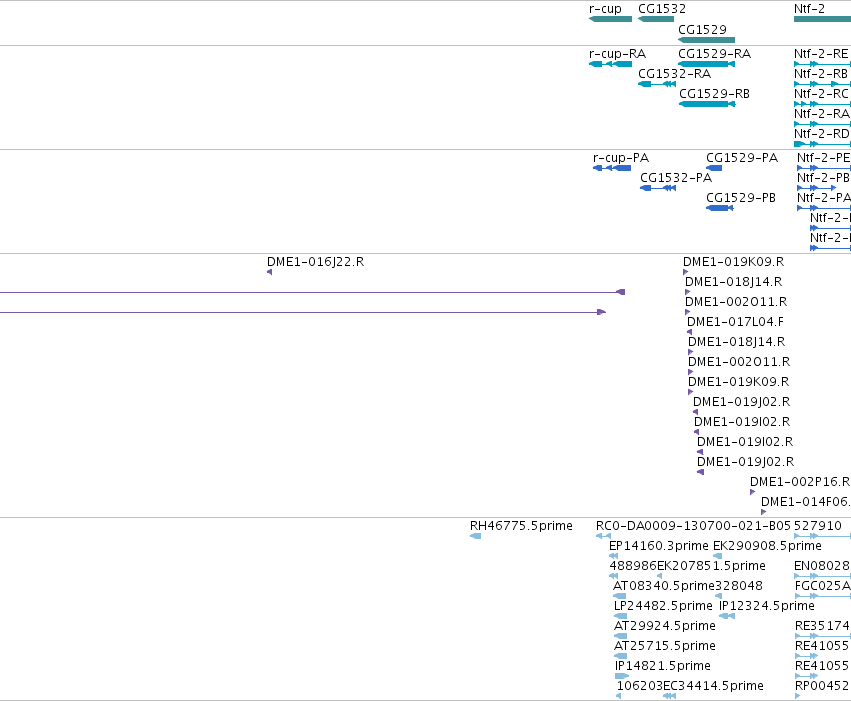851x701 pixels.
Task: Select the CG1529-PB protein feature
Action: click(x=720, y=208)
